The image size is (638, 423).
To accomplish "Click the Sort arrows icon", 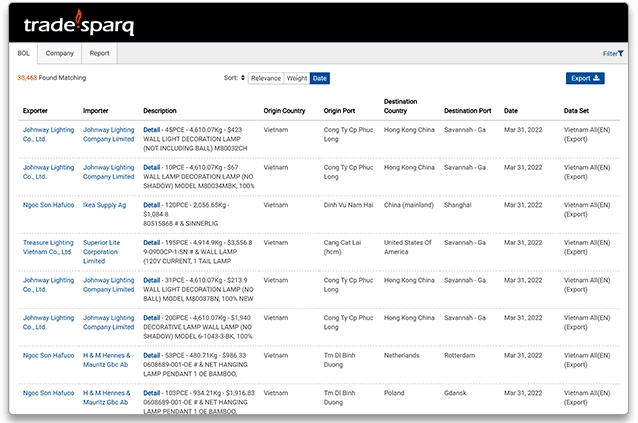I will tap(243, 78).
